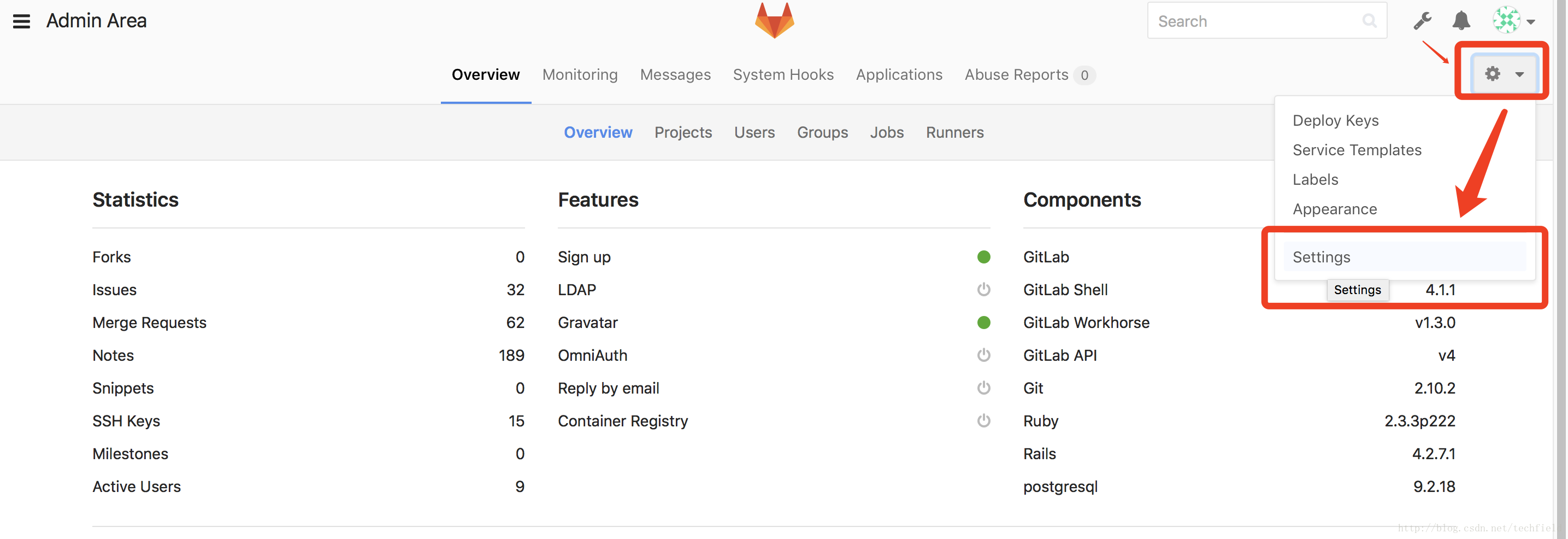Click the Features section heading

tap(598, 200)
